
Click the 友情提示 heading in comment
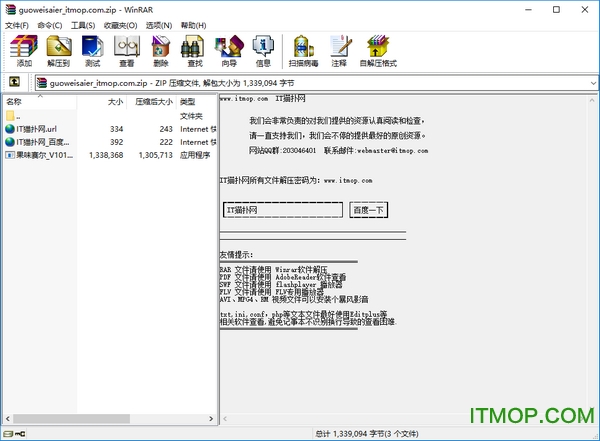tap(236, 255)
